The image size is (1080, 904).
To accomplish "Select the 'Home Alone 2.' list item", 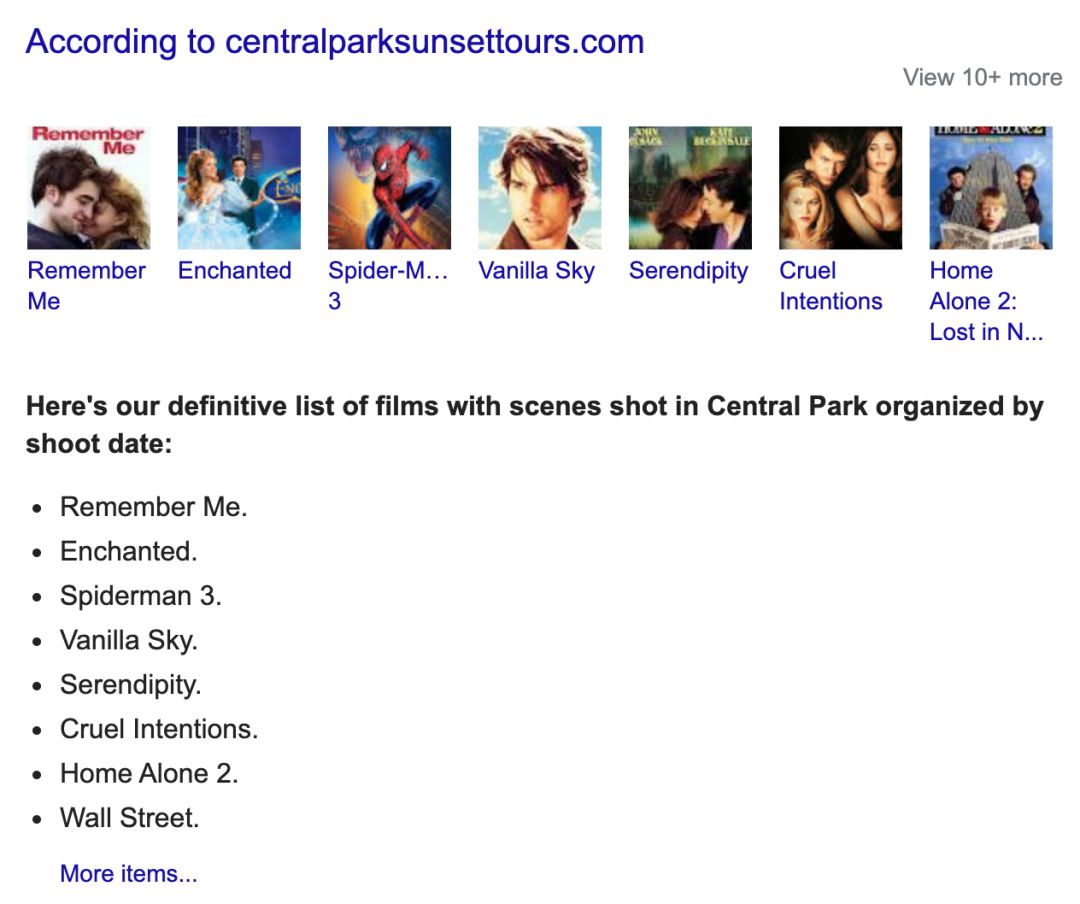I will (149, 773).
